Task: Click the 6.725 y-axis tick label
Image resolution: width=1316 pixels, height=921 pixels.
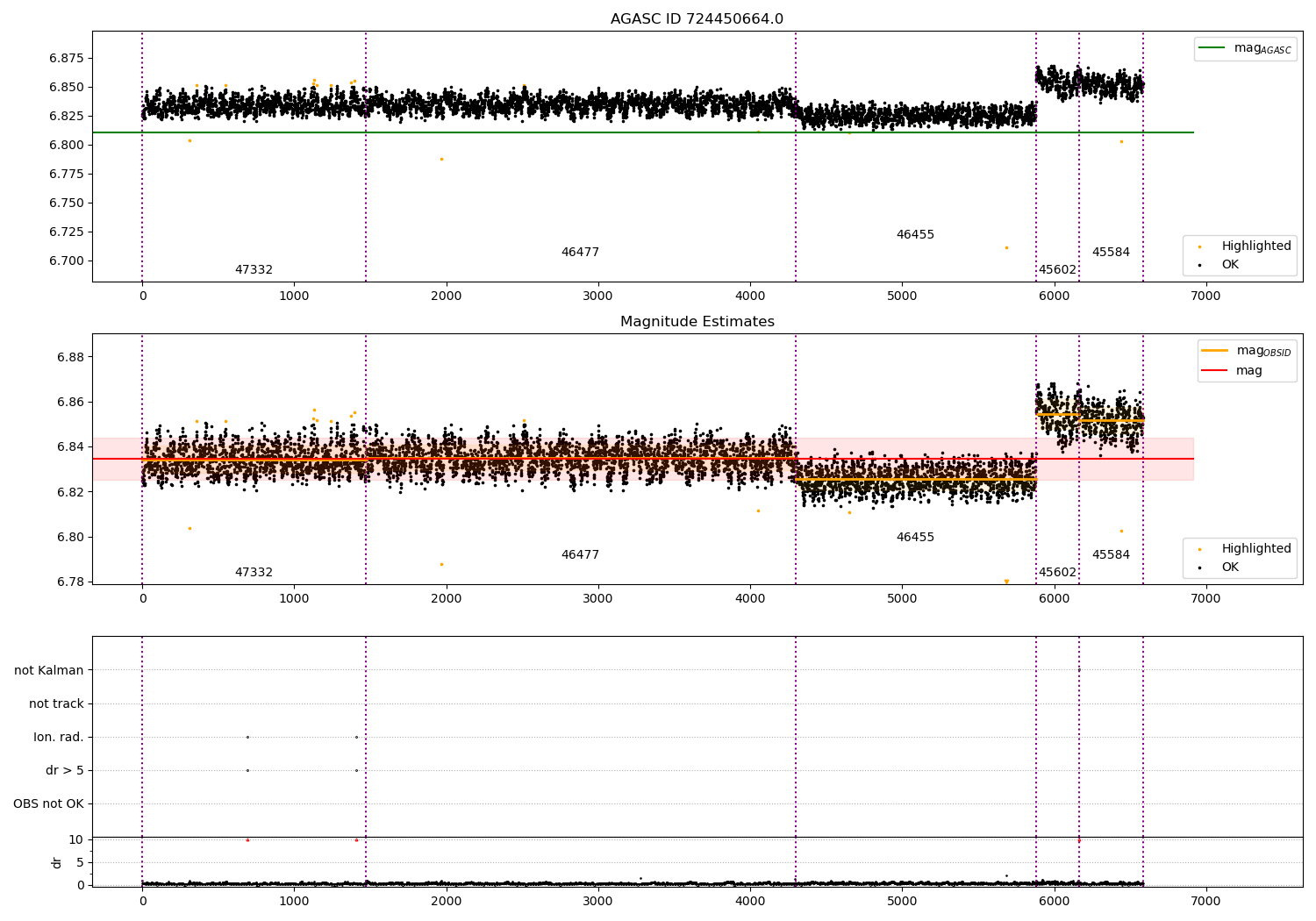Action: tap(66, 232)
